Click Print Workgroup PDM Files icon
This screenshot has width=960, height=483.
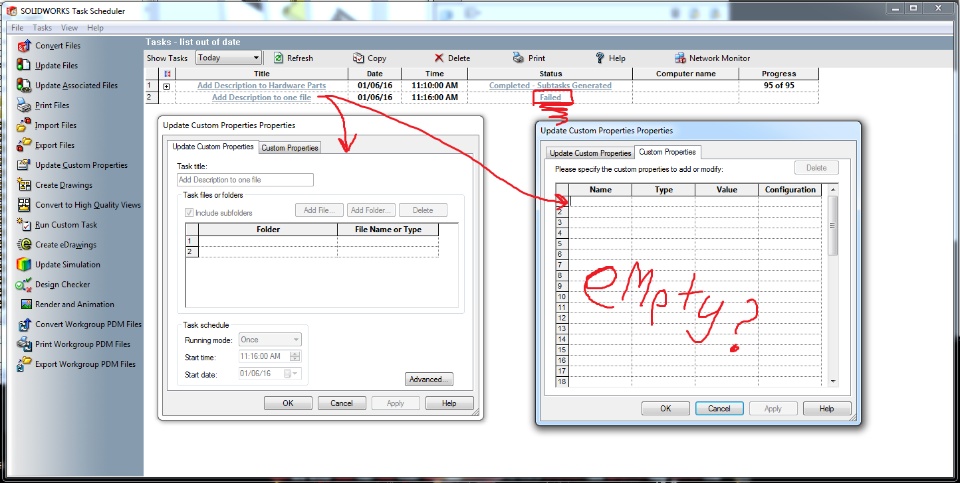pyautogui.click(x=24, y=344)
